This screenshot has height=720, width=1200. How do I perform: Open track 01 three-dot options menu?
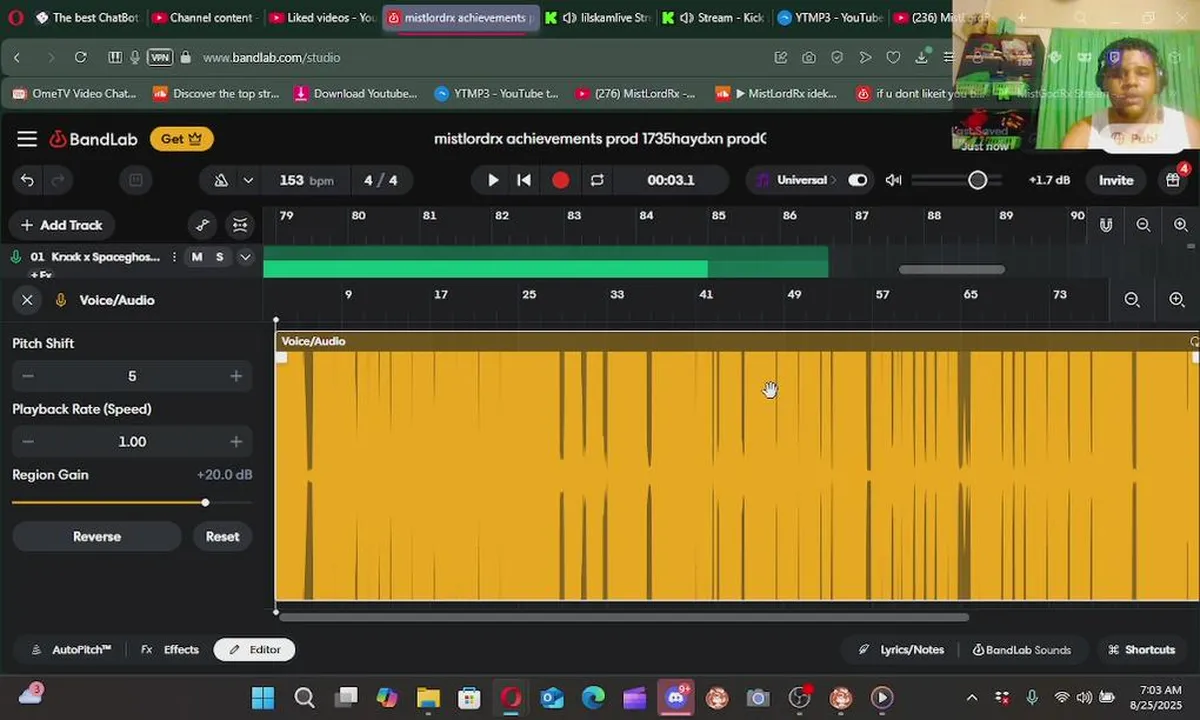tap(174, 257)
